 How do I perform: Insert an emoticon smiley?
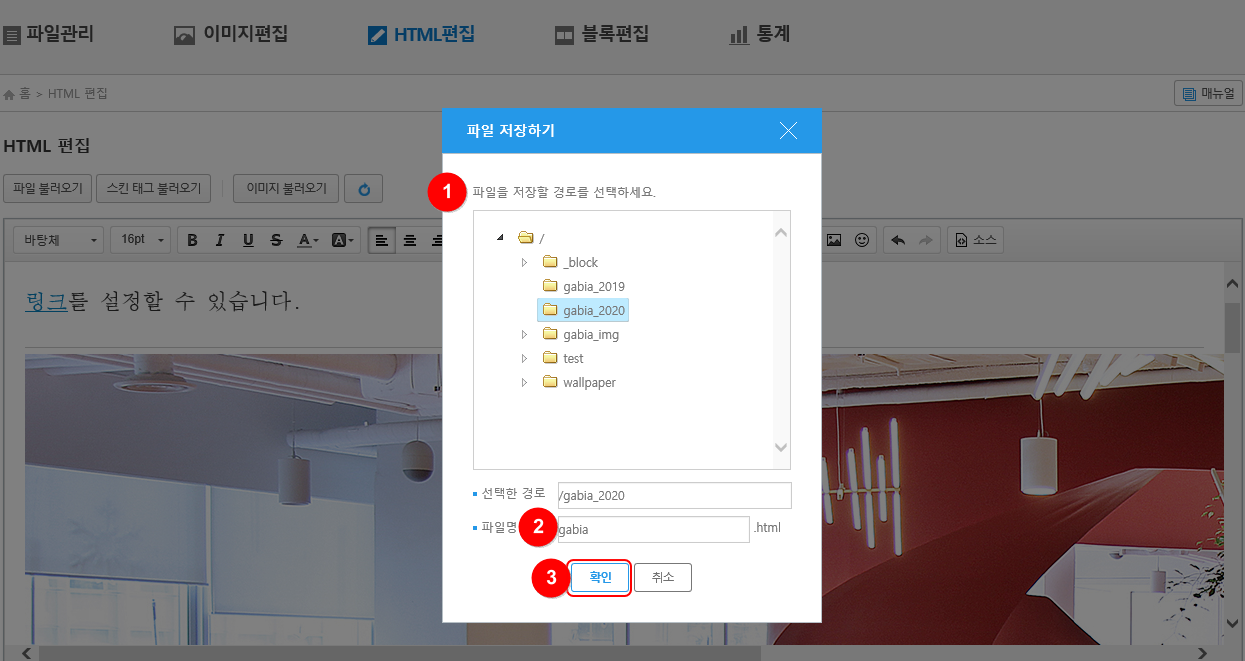click(862, 240)
